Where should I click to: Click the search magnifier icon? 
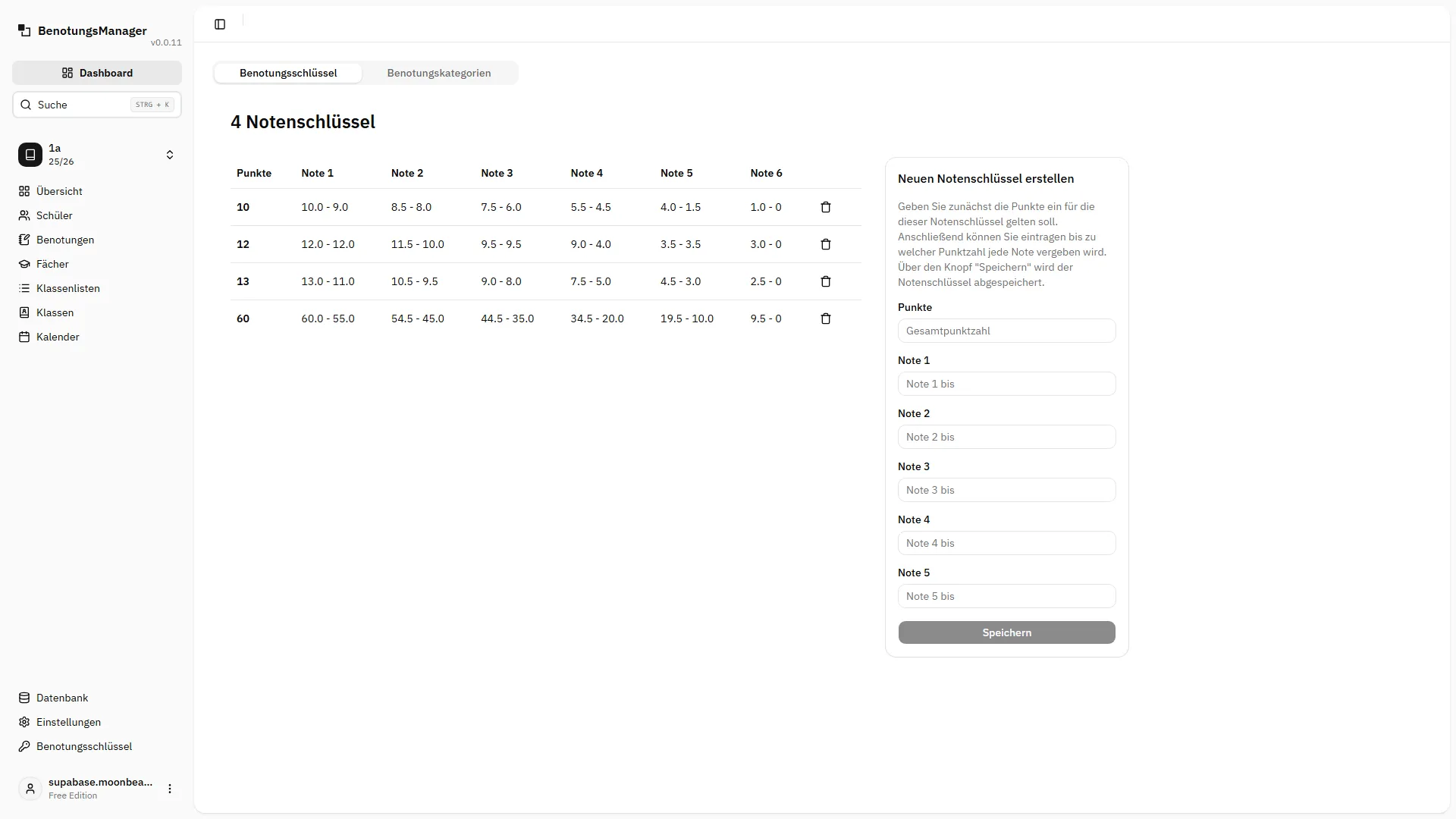pyautogui.click(x=26, y=105)
